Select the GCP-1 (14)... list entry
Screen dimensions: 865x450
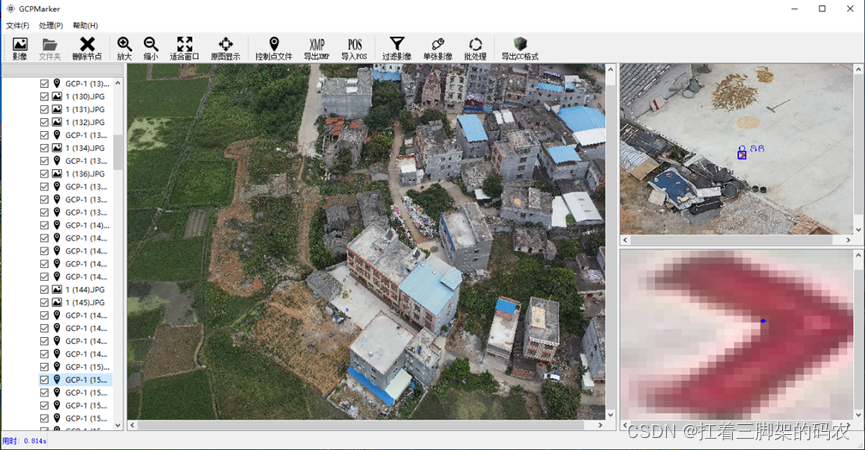(x=87, y=225)
